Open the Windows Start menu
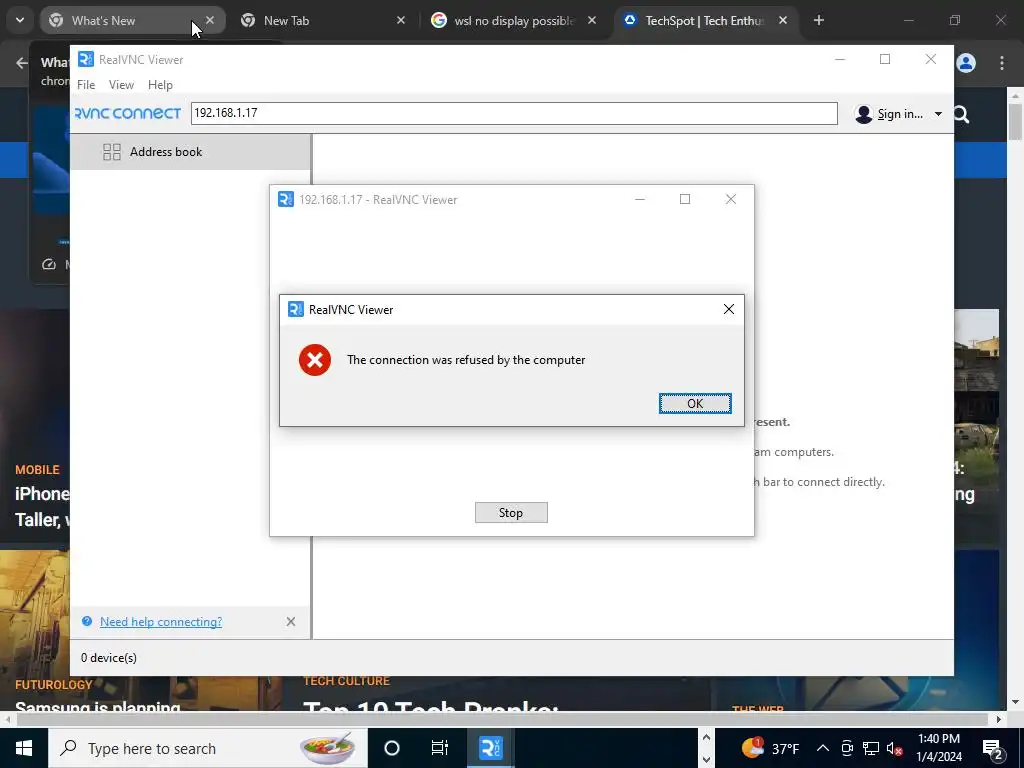 [24, 748]
